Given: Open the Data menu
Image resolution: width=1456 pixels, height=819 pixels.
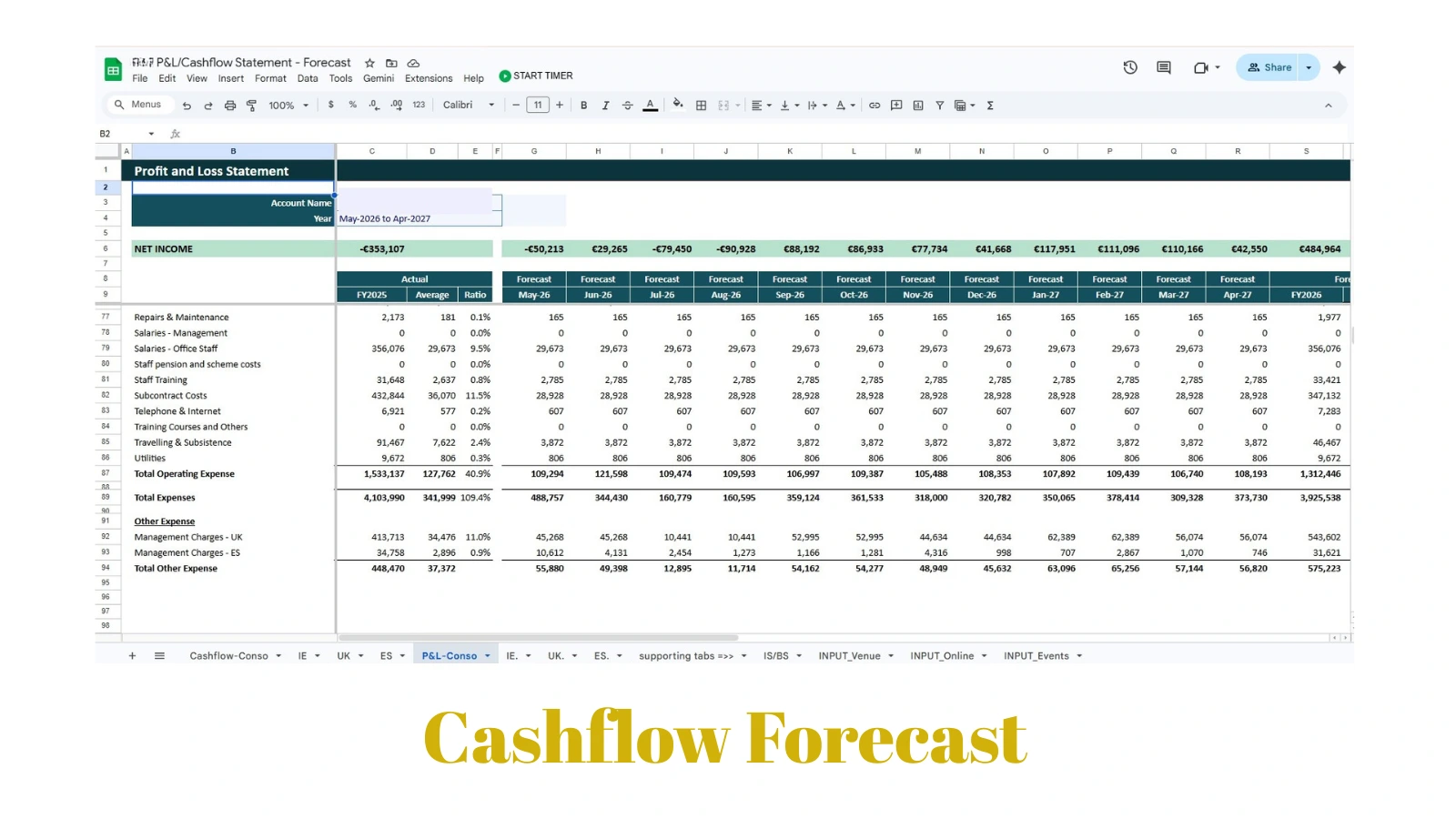Looking at the screenshot, I should coord(308,78).
